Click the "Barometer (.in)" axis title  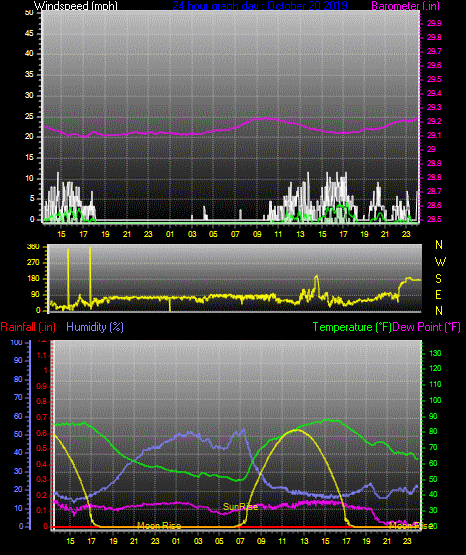(405, 6)
